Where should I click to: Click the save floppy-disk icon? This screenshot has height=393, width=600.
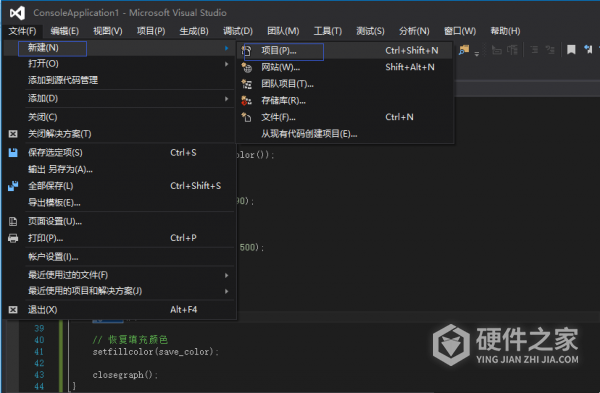(x=13, y=153)
